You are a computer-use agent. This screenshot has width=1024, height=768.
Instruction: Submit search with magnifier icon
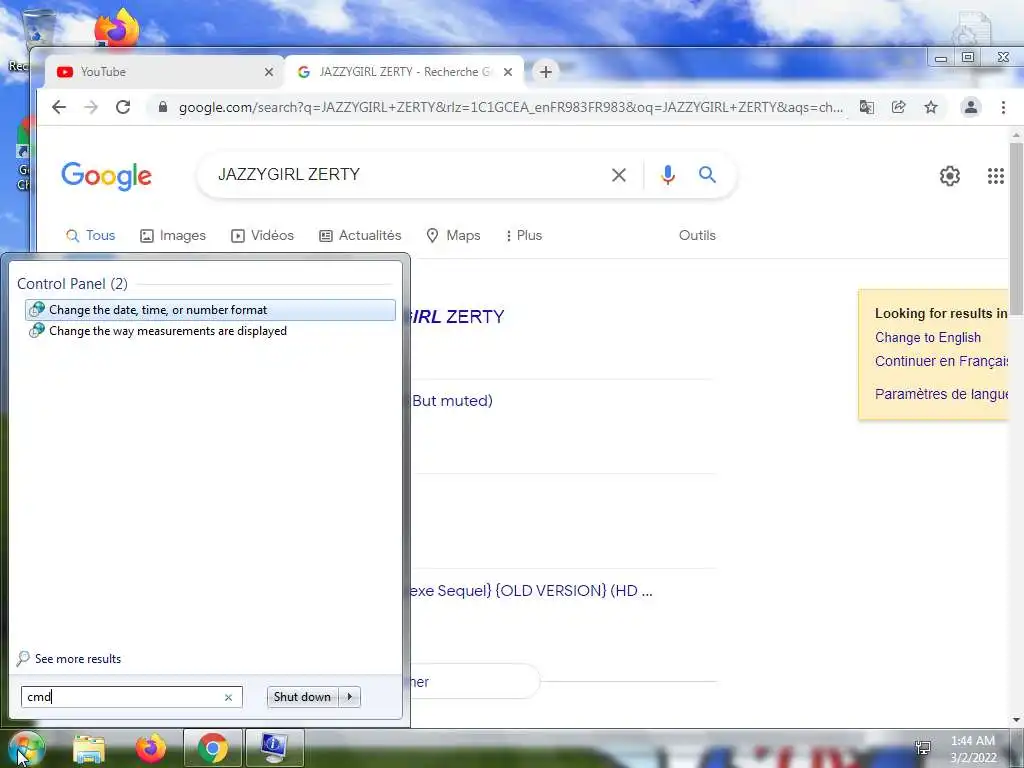tap(707, 174)
